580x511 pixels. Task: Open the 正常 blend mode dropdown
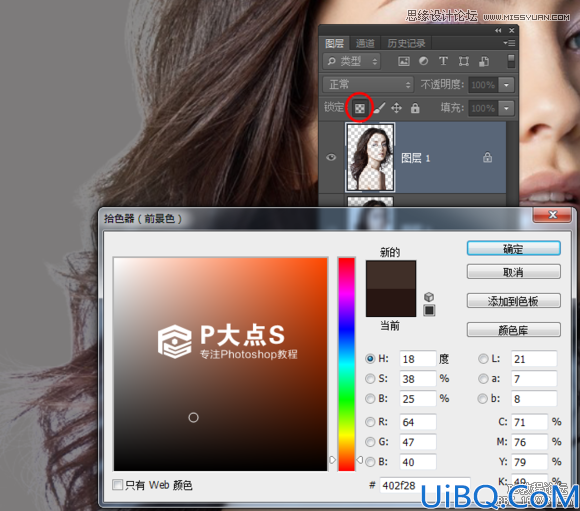(x=368, y=84)
